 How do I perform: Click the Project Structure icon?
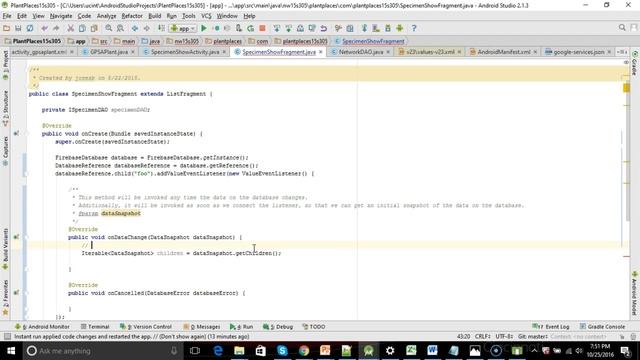pyautogui.click(x=350, y=28)
